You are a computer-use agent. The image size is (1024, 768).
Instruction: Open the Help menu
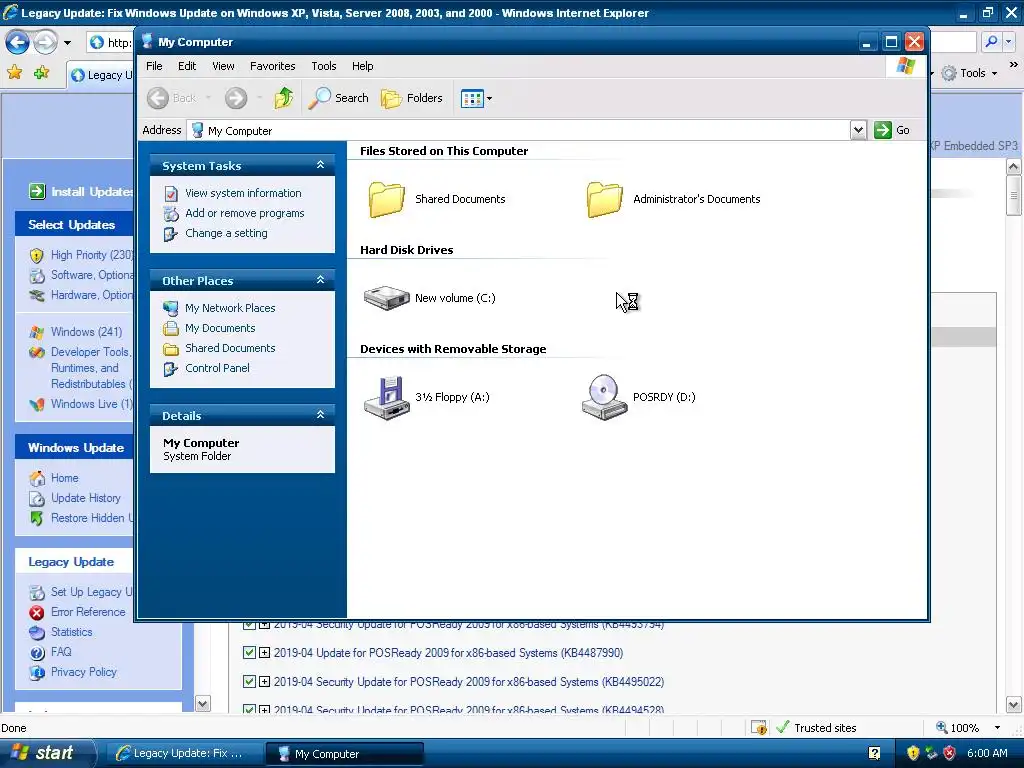pyautogui.click(x=362, y=66)
